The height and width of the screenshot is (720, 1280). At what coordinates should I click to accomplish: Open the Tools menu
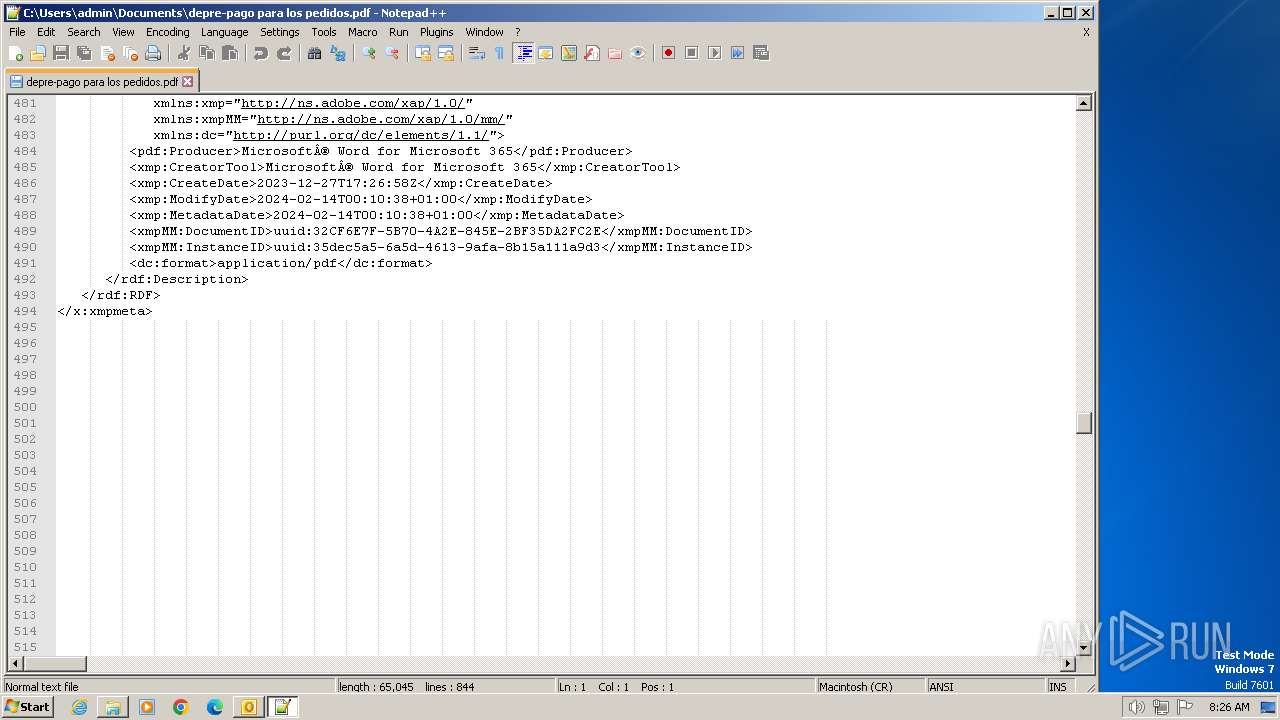(324, 32)
